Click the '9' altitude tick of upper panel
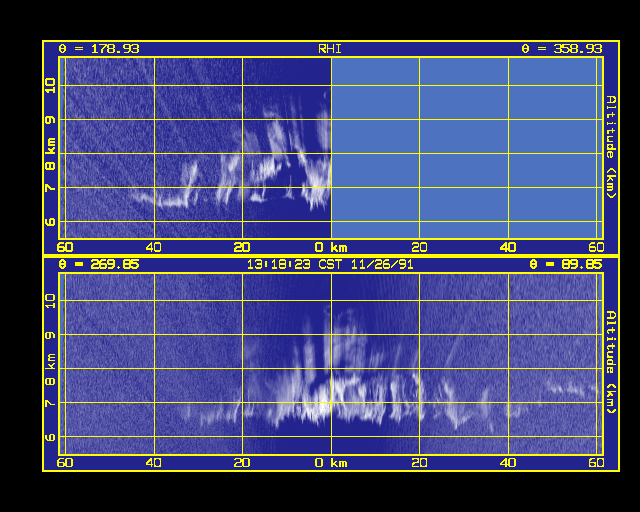This screenshot has width=640, height=512. 51,120
